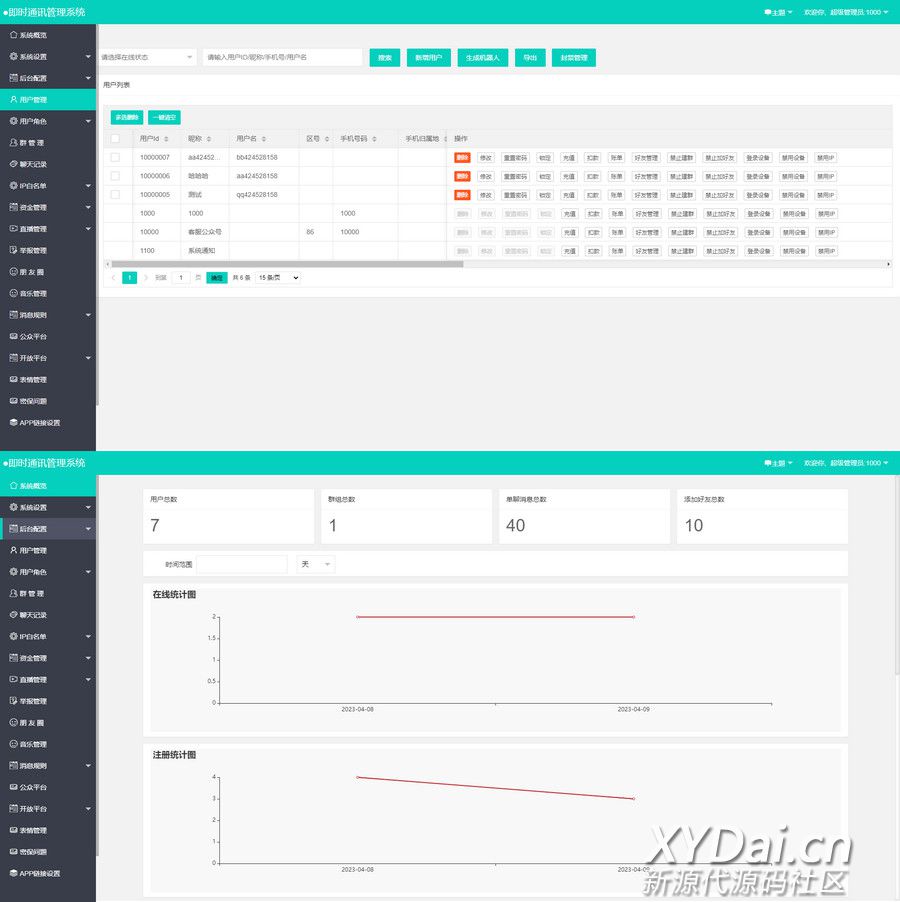The image size is (900, 902).
Task: Sort by the 区号 column arrows
Action: pyautogui.click(x=326, y=139)
